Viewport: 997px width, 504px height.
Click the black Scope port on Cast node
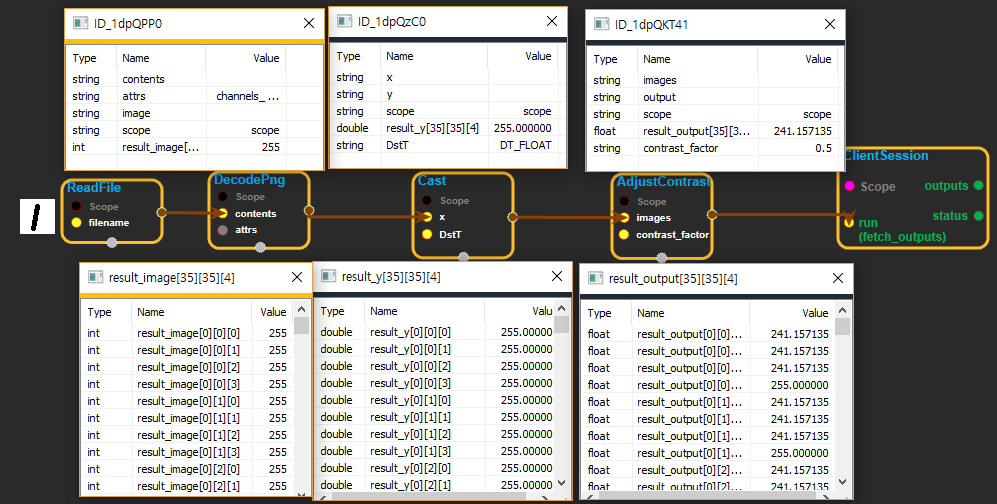427,201
